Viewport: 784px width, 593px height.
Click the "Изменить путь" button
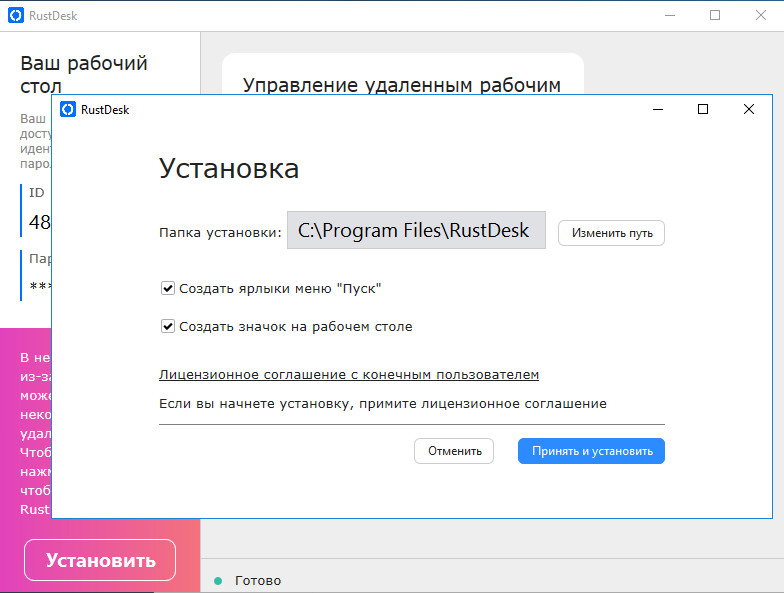pyautogui.click(x=612, y=233)
